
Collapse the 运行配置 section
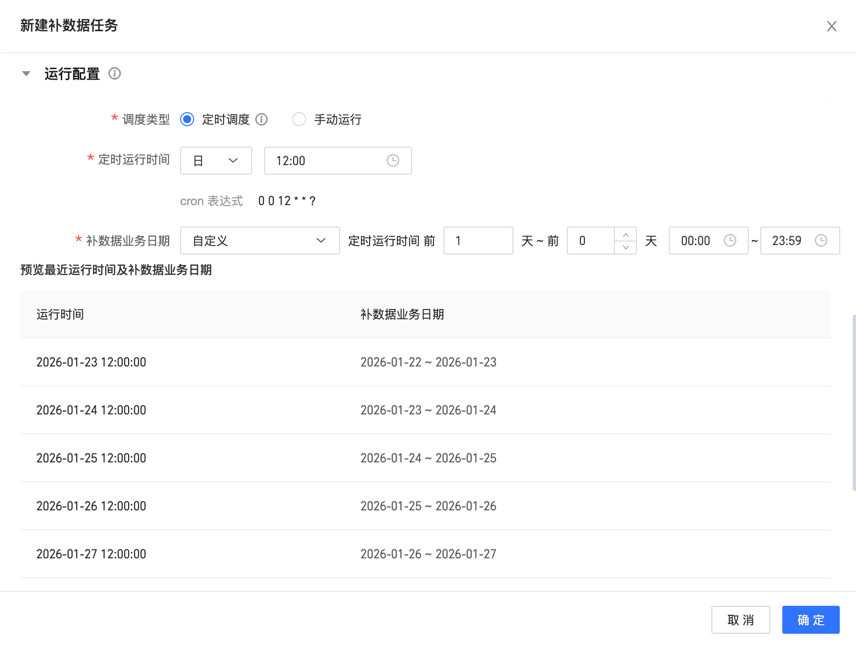[26, 74]
